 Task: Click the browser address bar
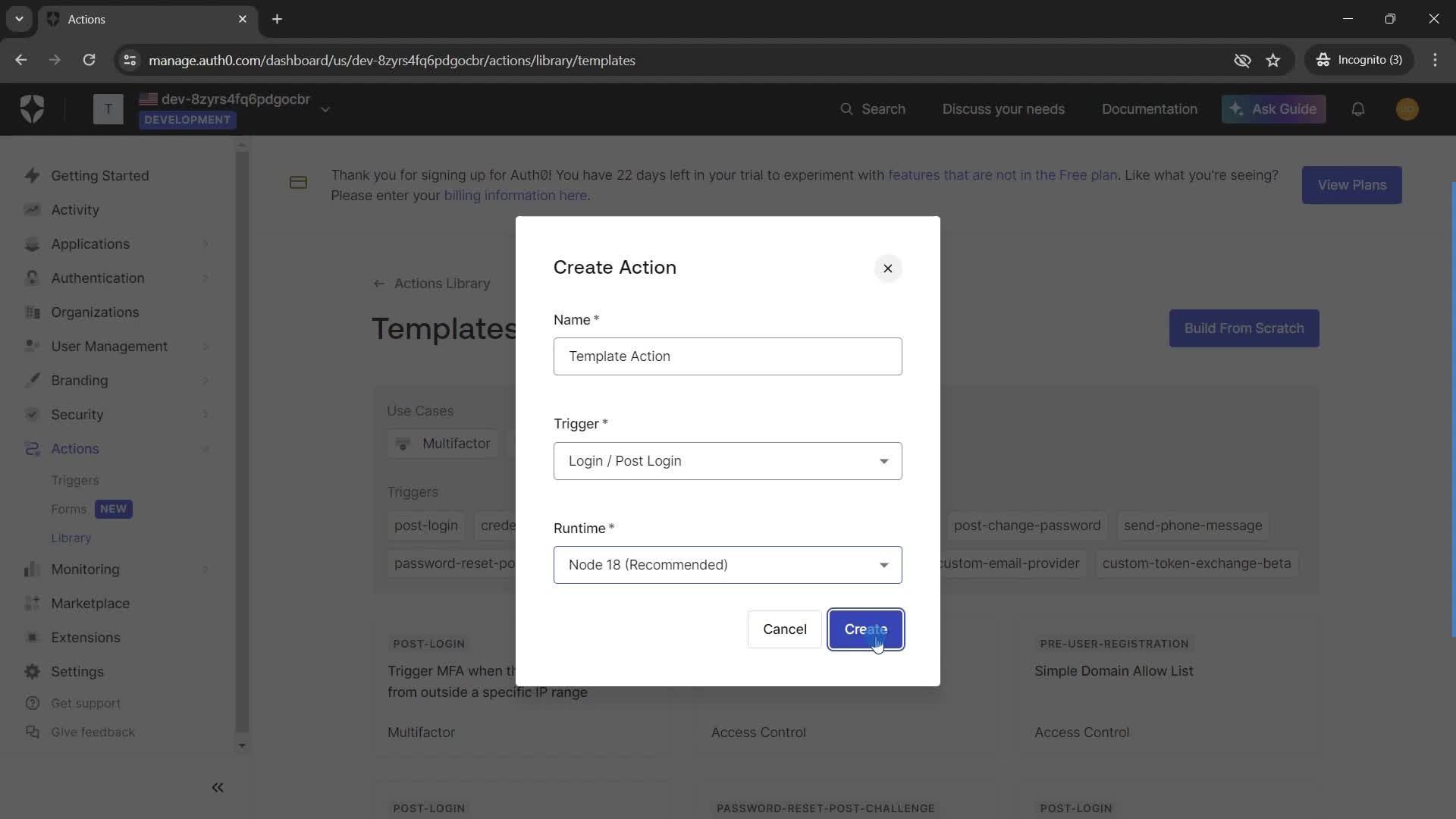click(x=682, y=60)
